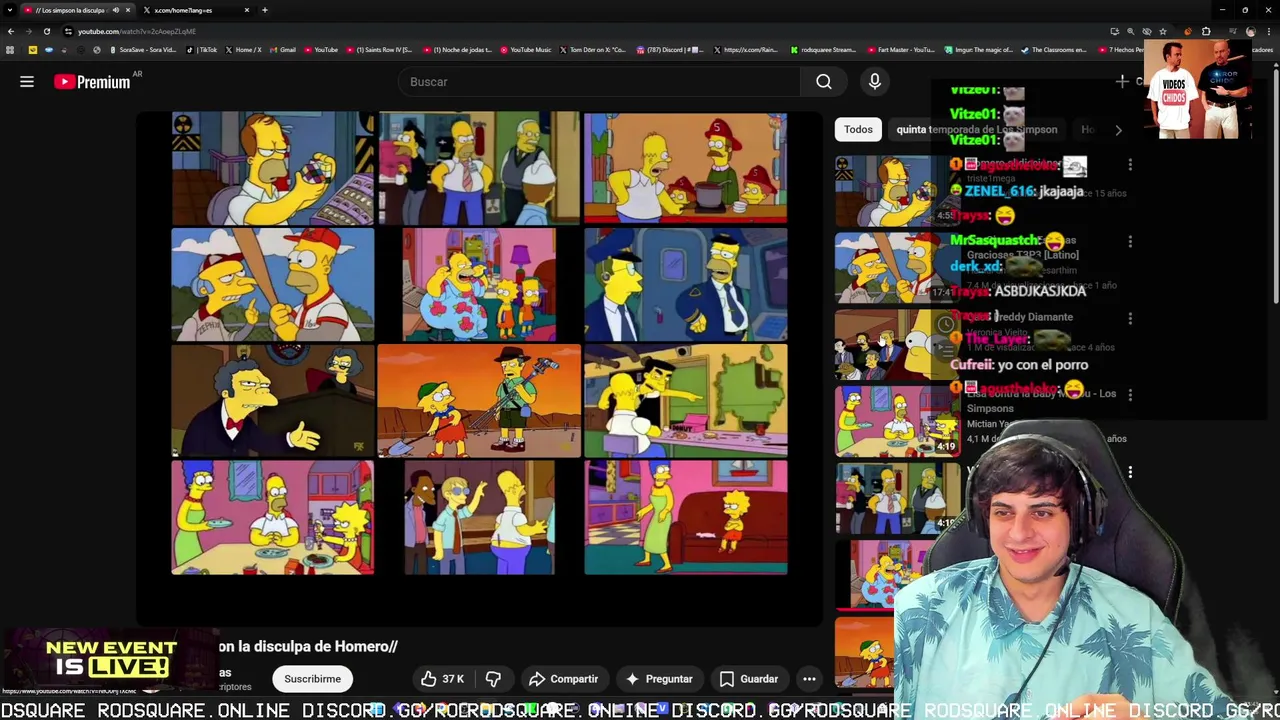Open Home / X bookmark
Screen dimensions: 1280x720
pos(244,50)
